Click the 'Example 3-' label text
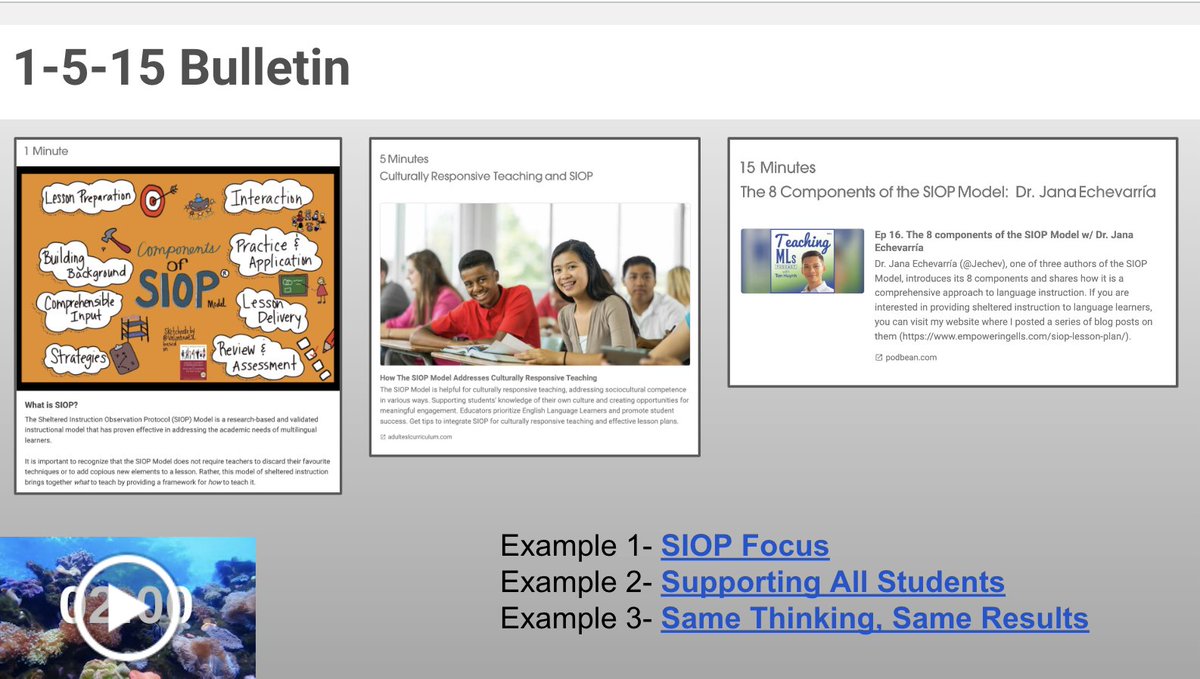 pyautogui.click(x=576, y=618)
